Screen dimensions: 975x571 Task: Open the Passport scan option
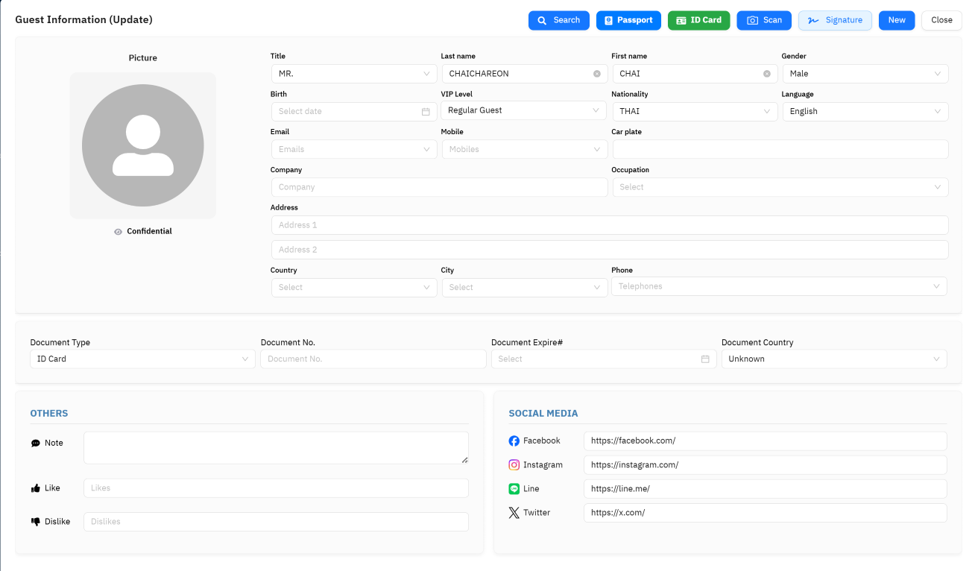point(628,21)
